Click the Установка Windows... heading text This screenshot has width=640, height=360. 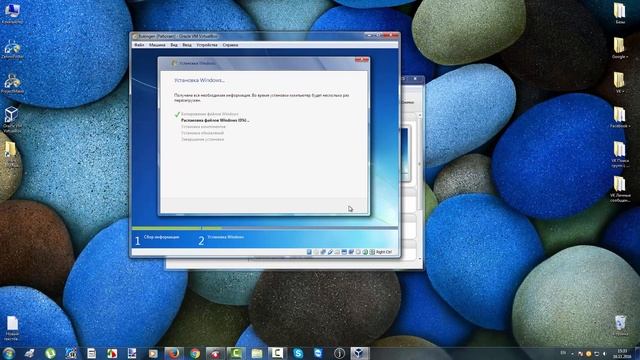[200, 80]
